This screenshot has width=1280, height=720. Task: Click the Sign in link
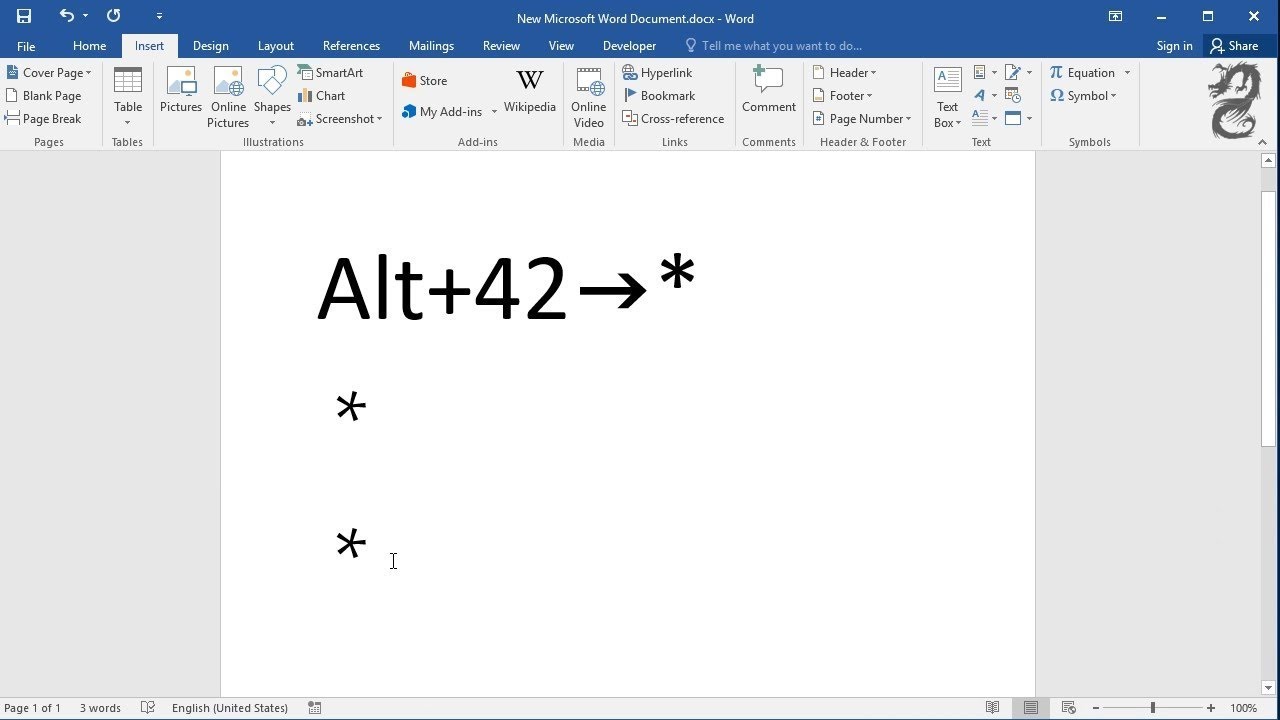tap(1174, 46)
